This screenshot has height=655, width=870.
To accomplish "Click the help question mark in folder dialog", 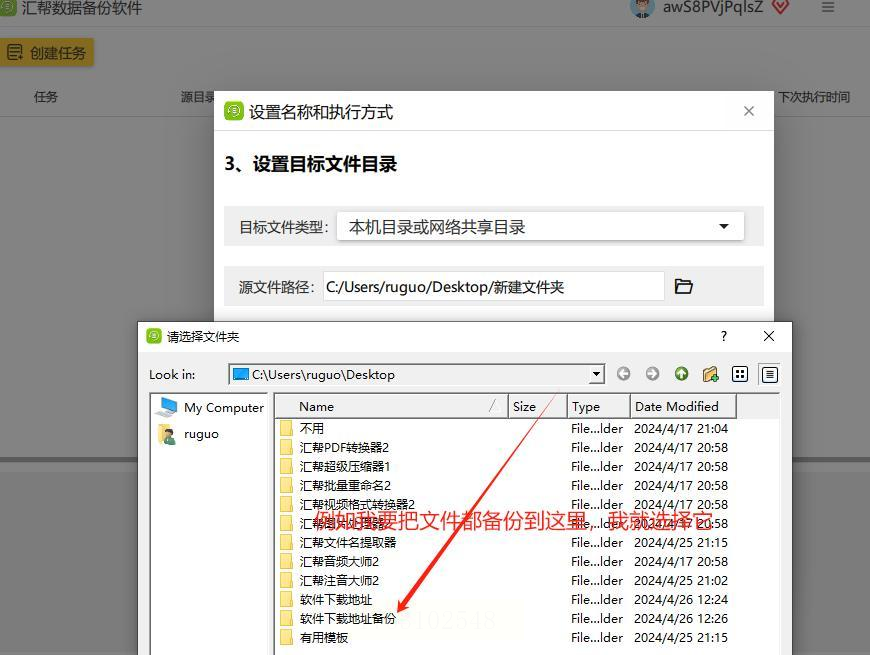I will click(724, 336).
